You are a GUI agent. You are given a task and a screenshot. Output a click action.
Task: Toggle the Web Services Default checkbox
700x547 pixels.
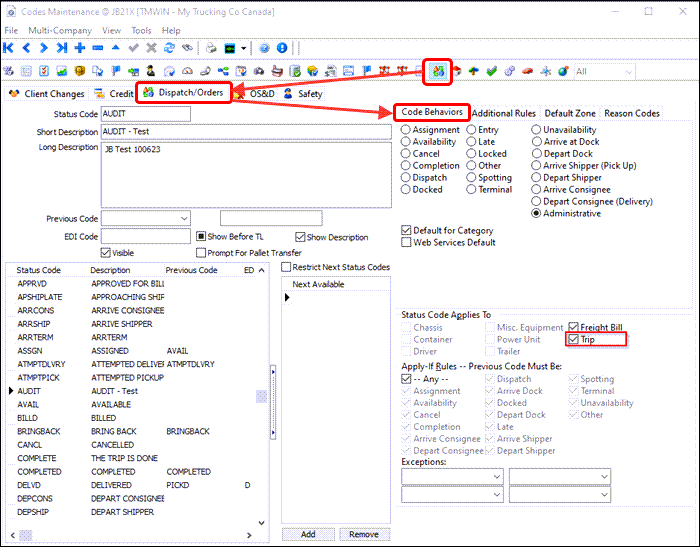tap(406, 242)
